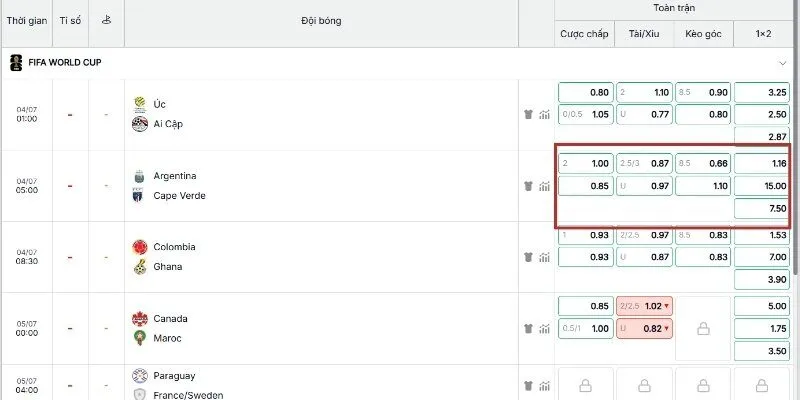Open the jersey lineup icon for Úc vs Ai Cập
The image size is (800, 400).
tap(528, 115)
